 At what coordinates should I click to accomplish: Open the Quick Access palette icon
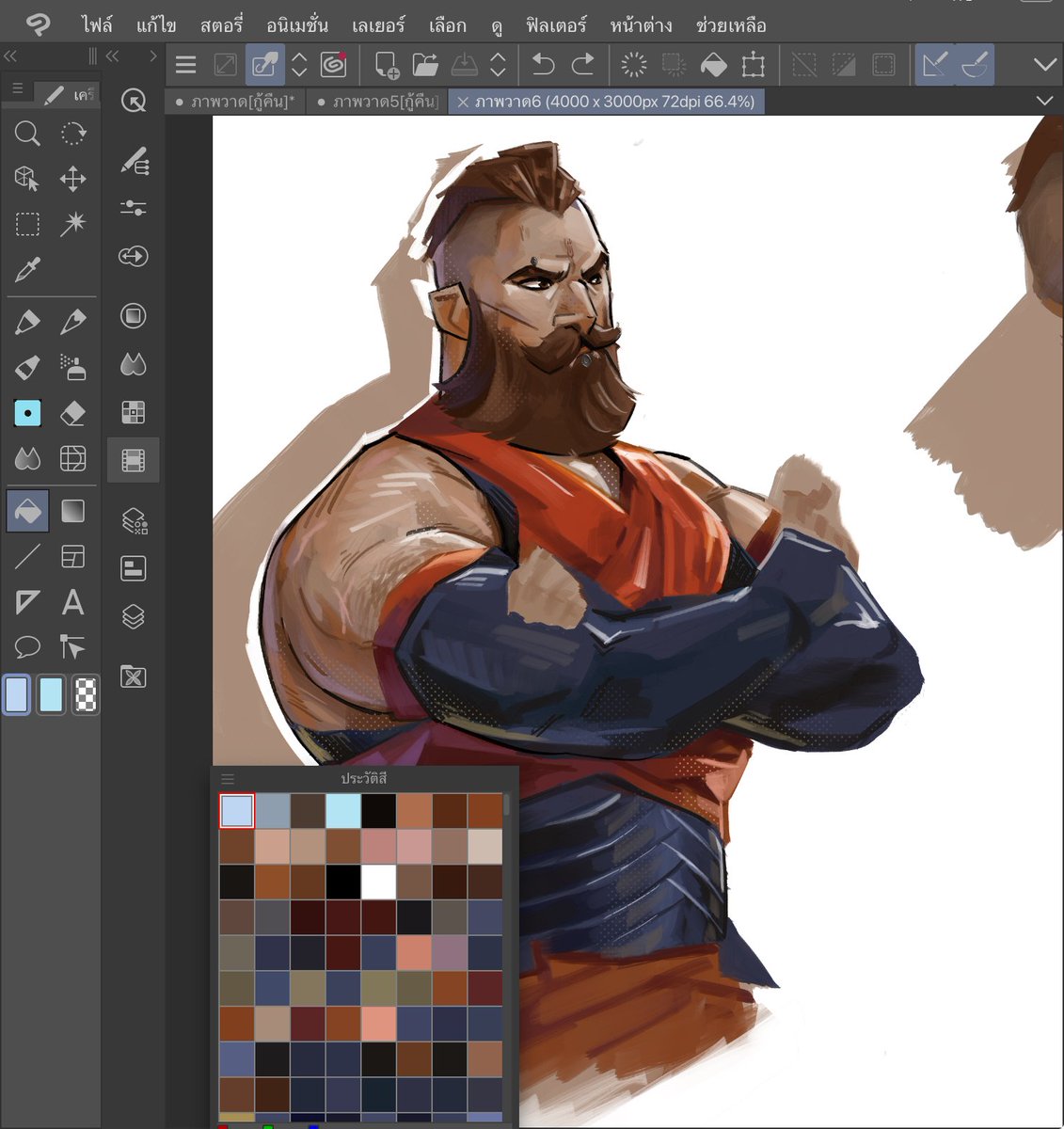134,101
